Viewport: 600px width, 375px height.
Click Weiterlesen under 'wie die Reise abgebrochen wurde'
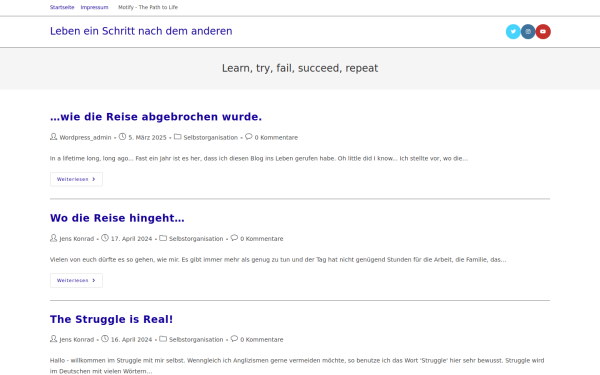76,179
